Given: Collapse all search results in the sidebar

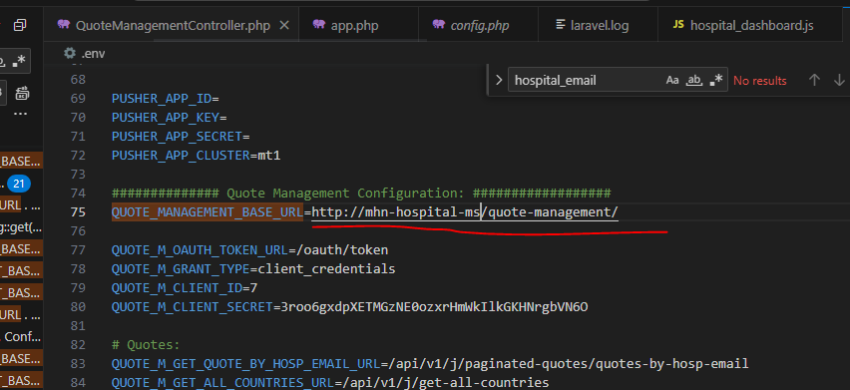Looking at the screenshot, I should [x=20, y=25].
